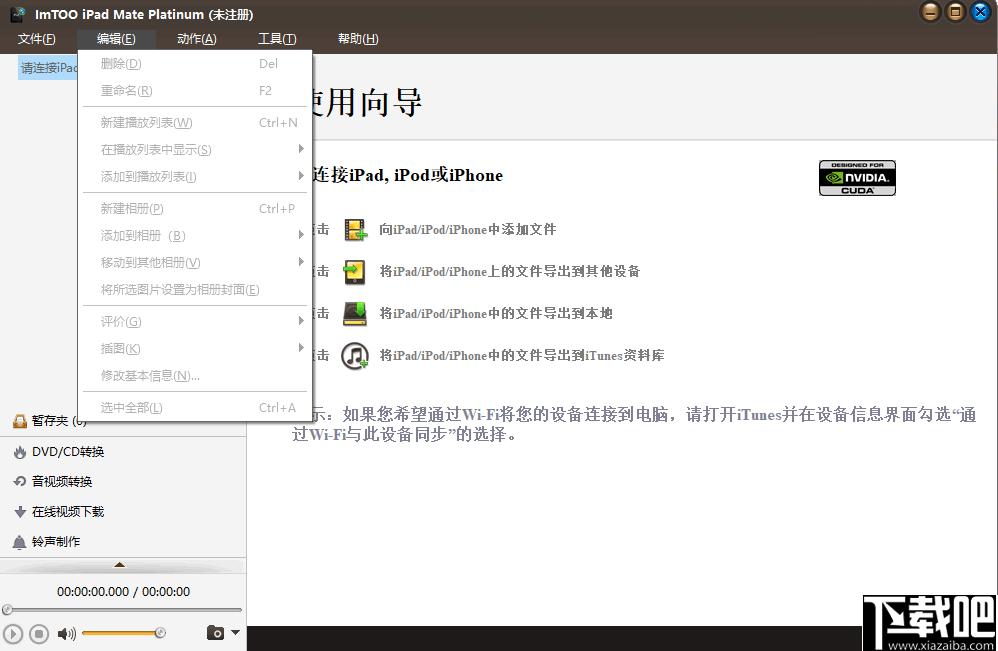Open the 动作(A) menu

pos(197,39)
